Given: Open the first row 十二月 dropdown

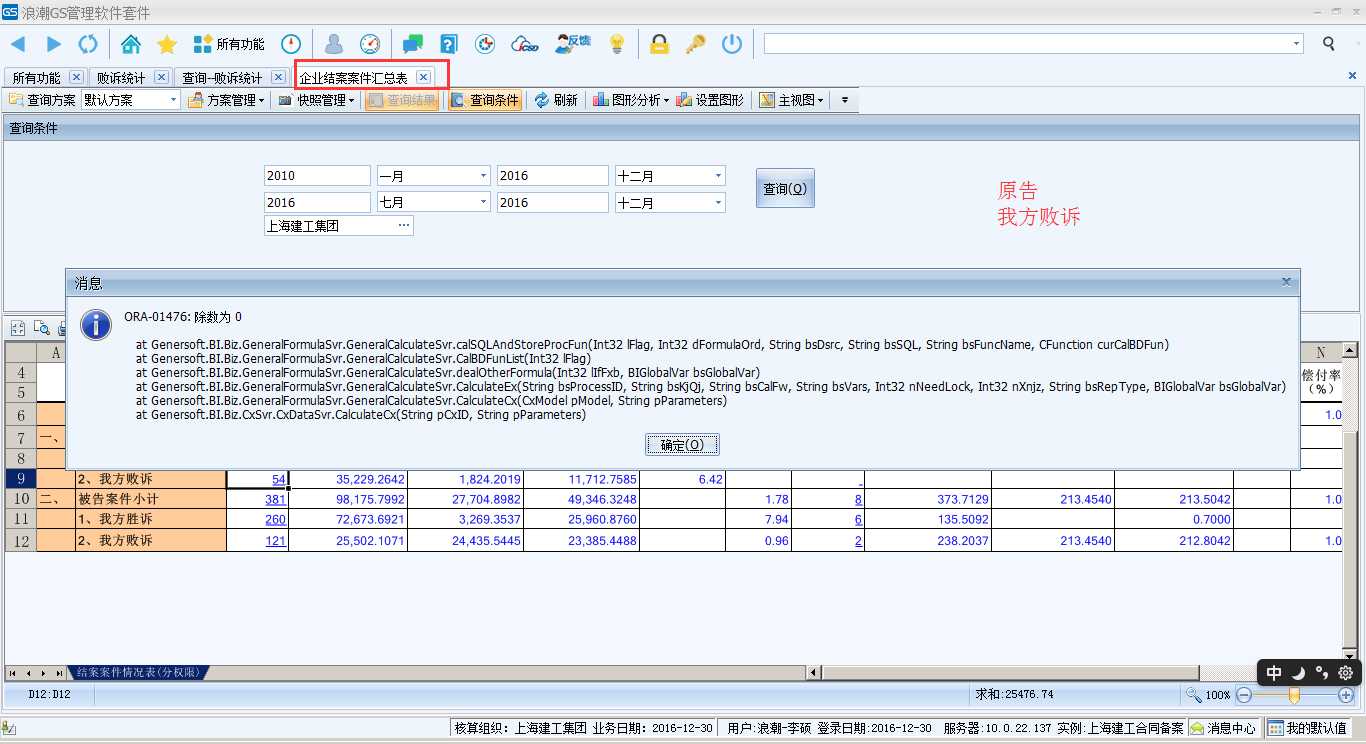Looking at the screenshot, I should 718,175.
